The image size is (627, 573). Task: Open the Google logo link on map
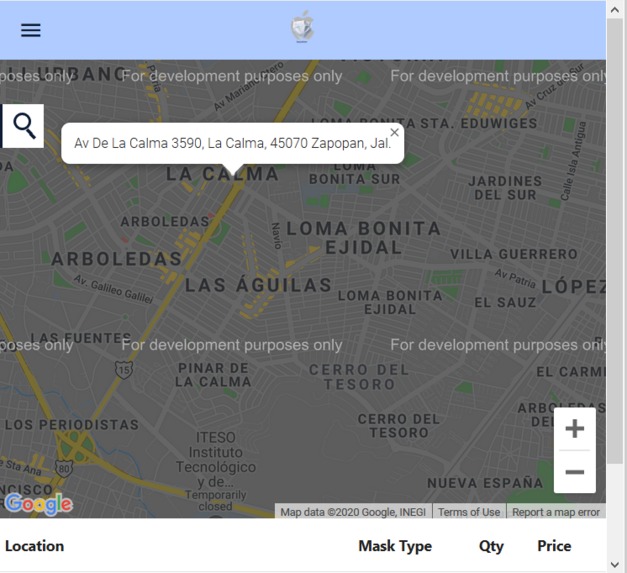(38, 504)
